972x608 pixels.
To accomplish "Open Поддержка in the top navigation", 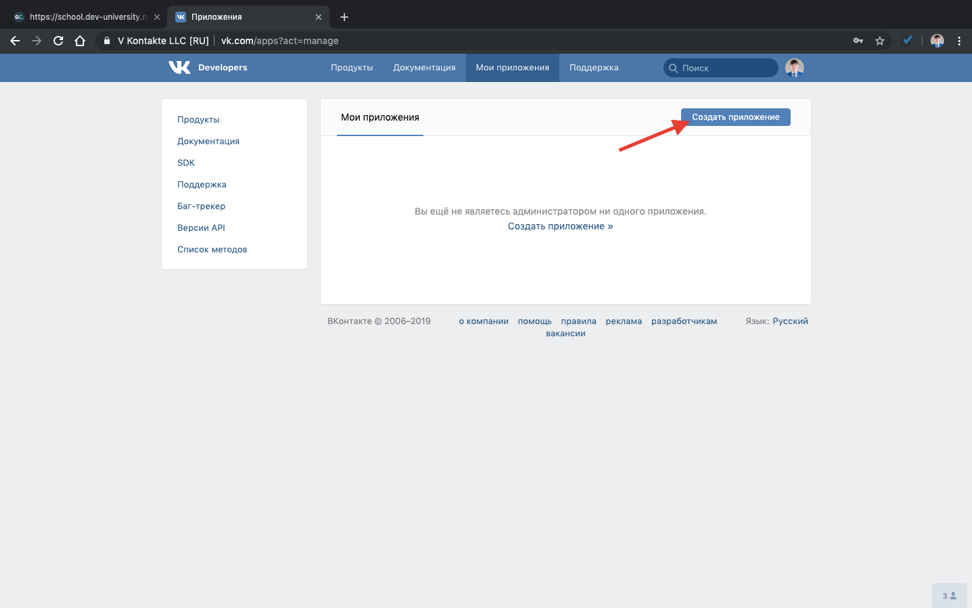I will [x=594, y=68].
